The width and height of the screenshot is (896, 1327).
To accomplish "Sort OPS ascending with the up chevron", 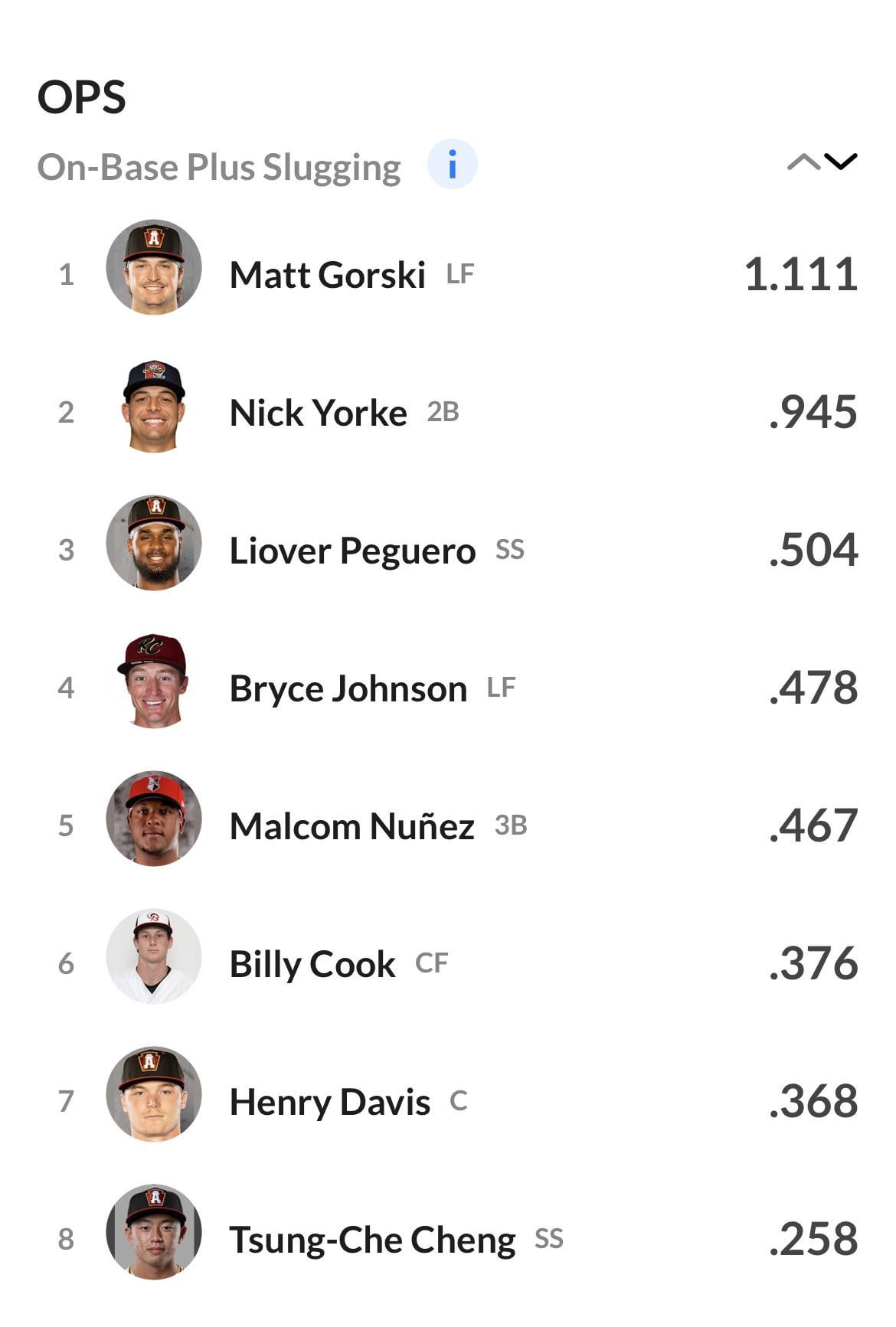I will [803, 162].
